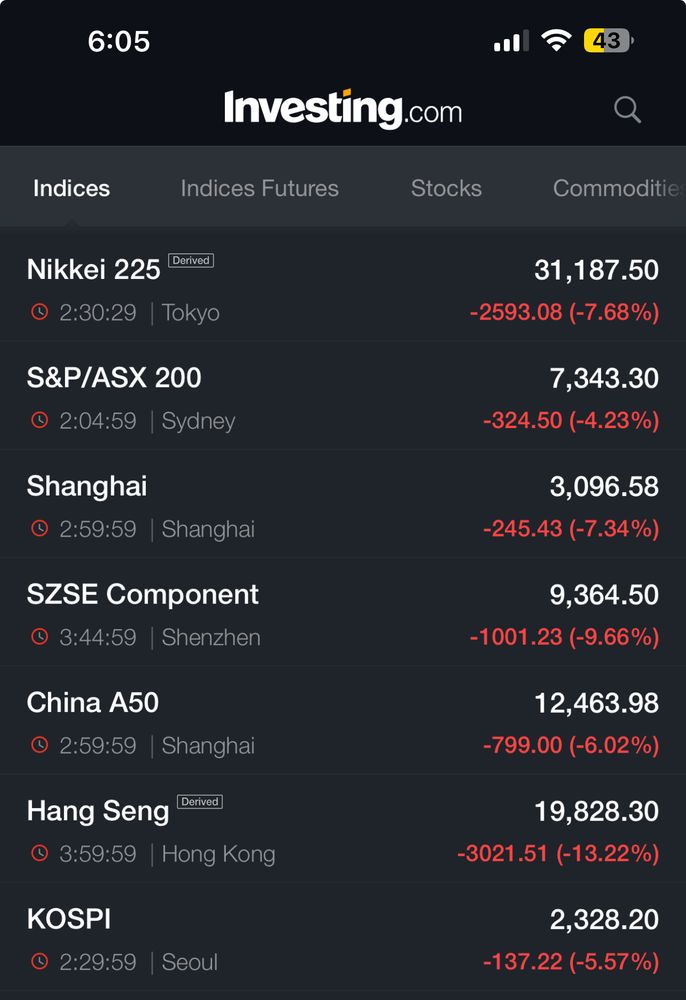Open the Investing.com logo home link
This screenshot has width=686, height=1000.
343,109
